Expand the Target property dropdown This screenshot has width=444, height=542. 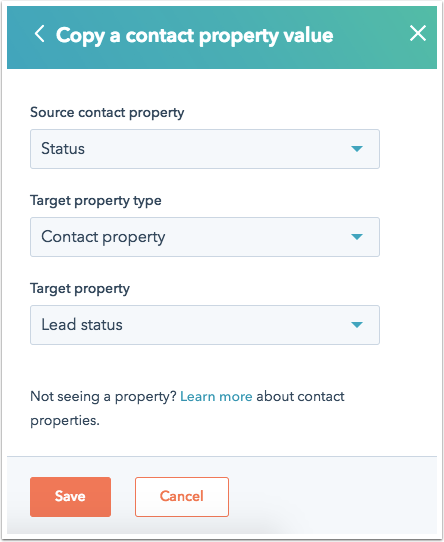205,325
